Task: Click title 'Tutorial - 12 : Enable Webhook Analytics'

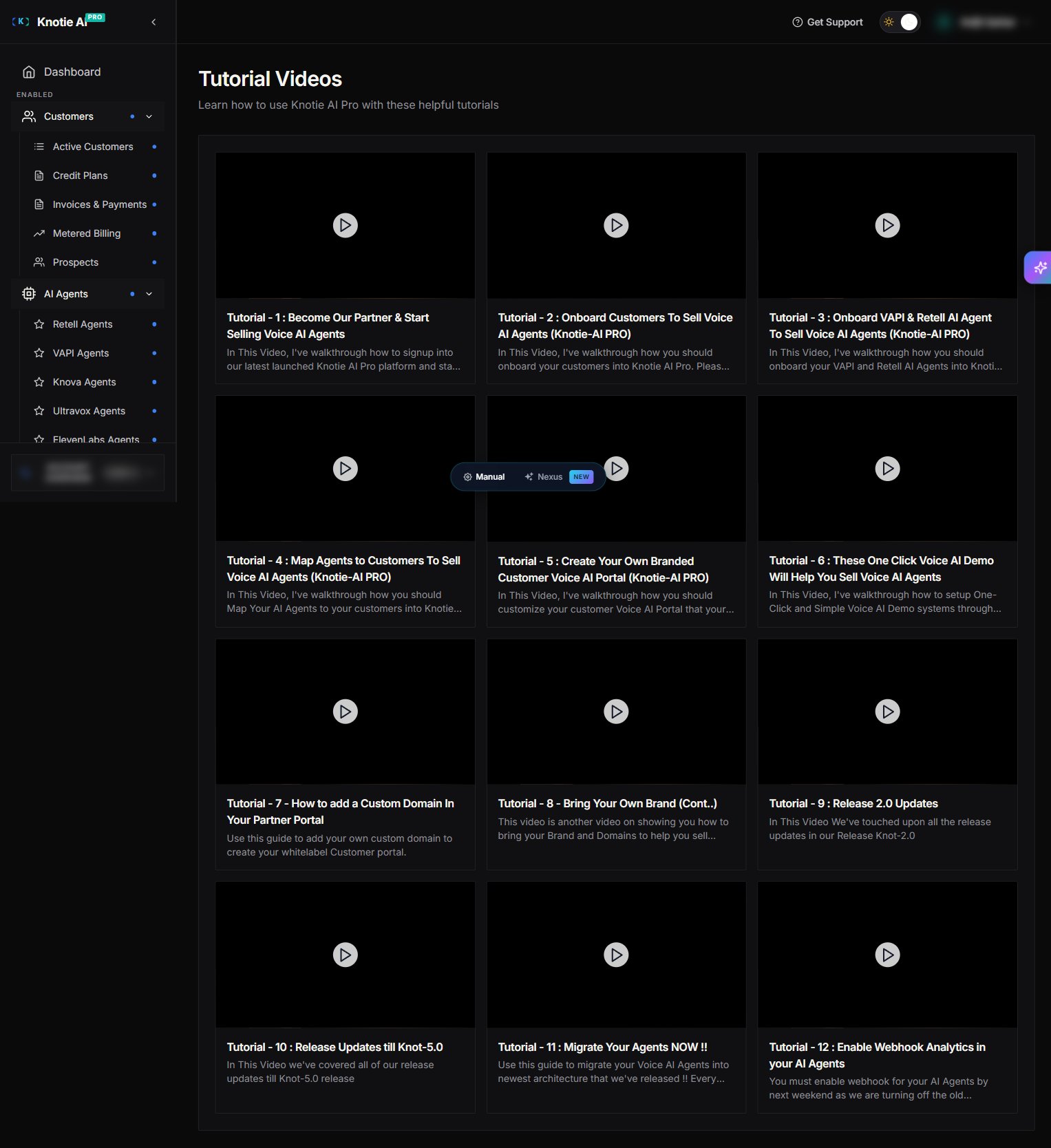Action: (x=877, y=1055)
